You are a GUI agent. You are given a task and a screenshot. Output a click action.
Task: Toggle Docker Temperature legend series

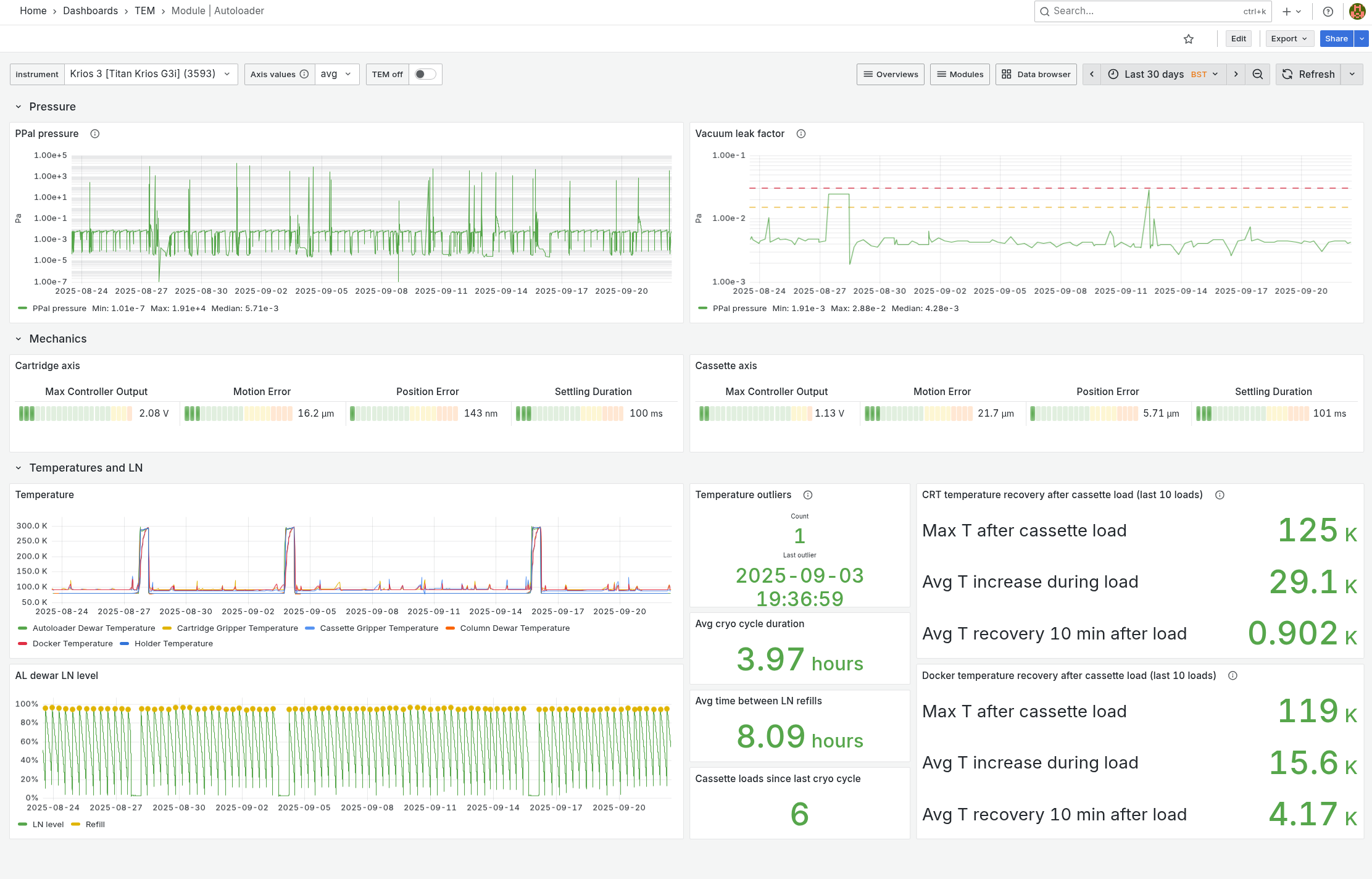[x=72, y=644]
